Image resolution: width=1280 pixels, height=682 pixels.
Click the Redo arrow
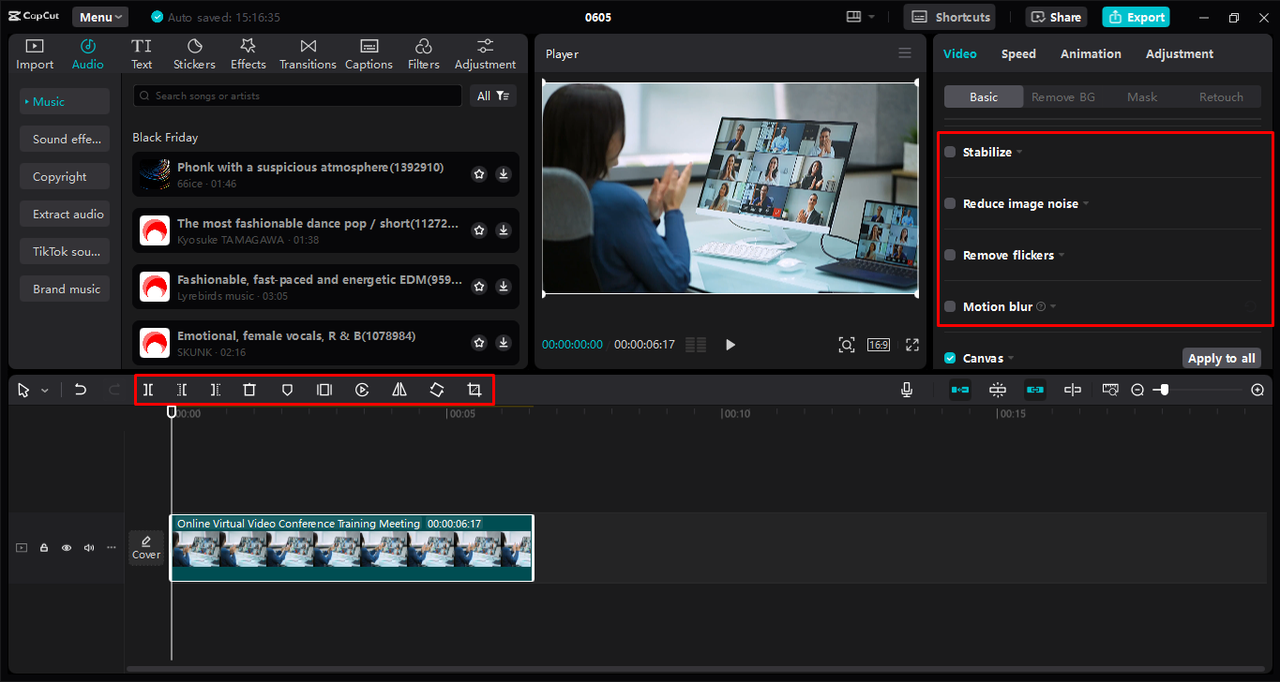(x=114, y=390)
